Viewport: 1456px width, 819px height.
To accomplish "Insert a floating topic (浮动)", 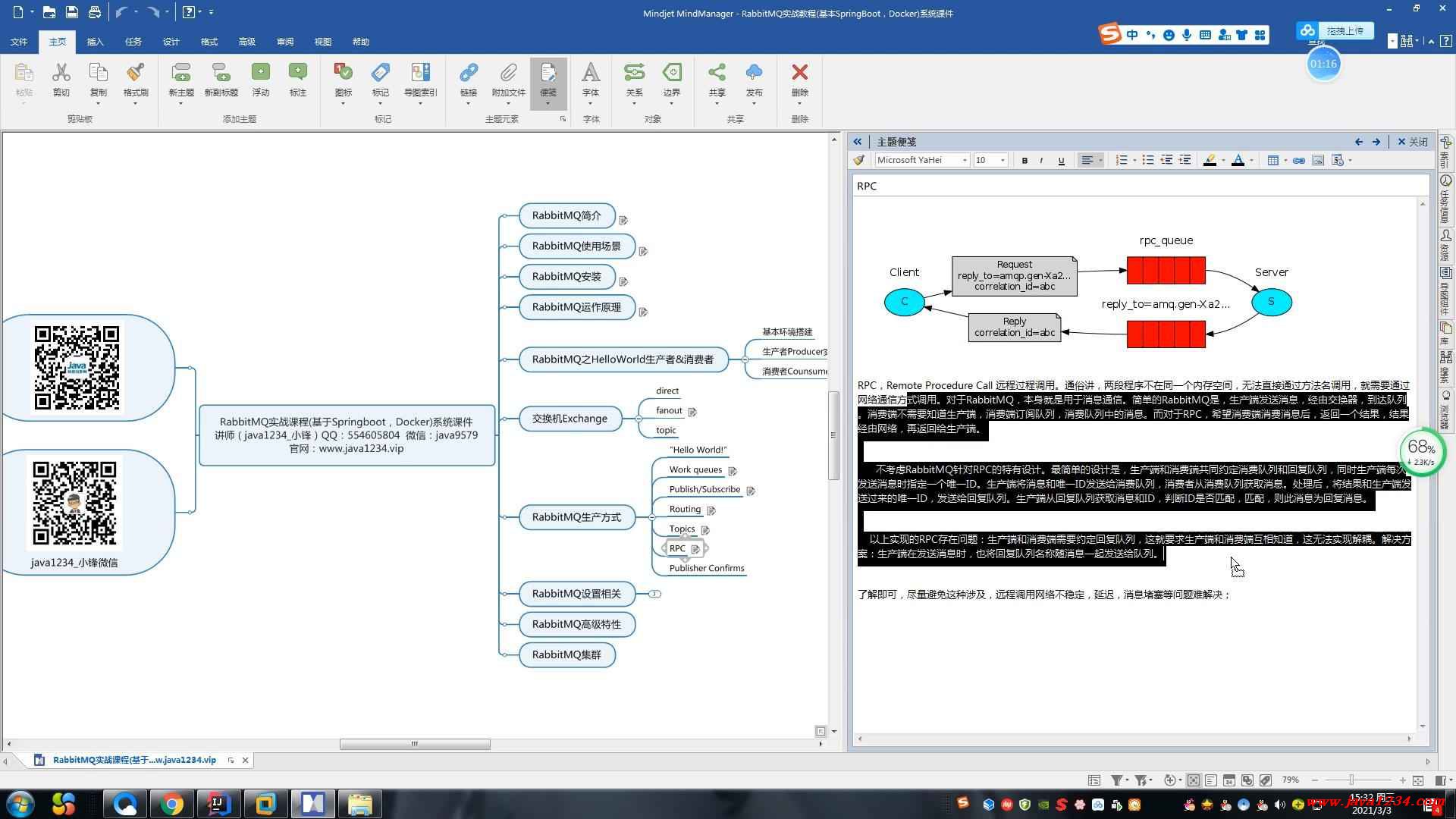I will point(261,73).
